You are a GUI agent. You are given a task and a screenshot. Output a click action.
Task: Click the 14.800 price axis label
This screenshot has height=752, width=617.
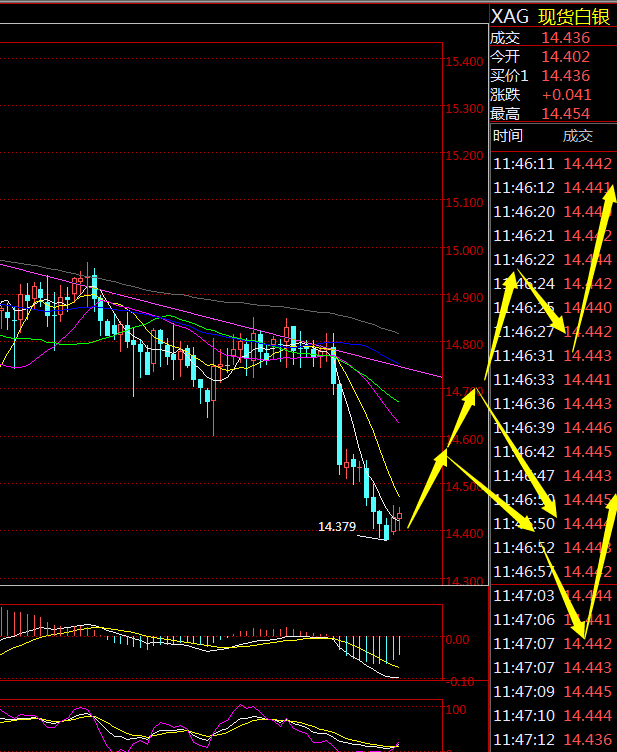[x=465, y=344]
